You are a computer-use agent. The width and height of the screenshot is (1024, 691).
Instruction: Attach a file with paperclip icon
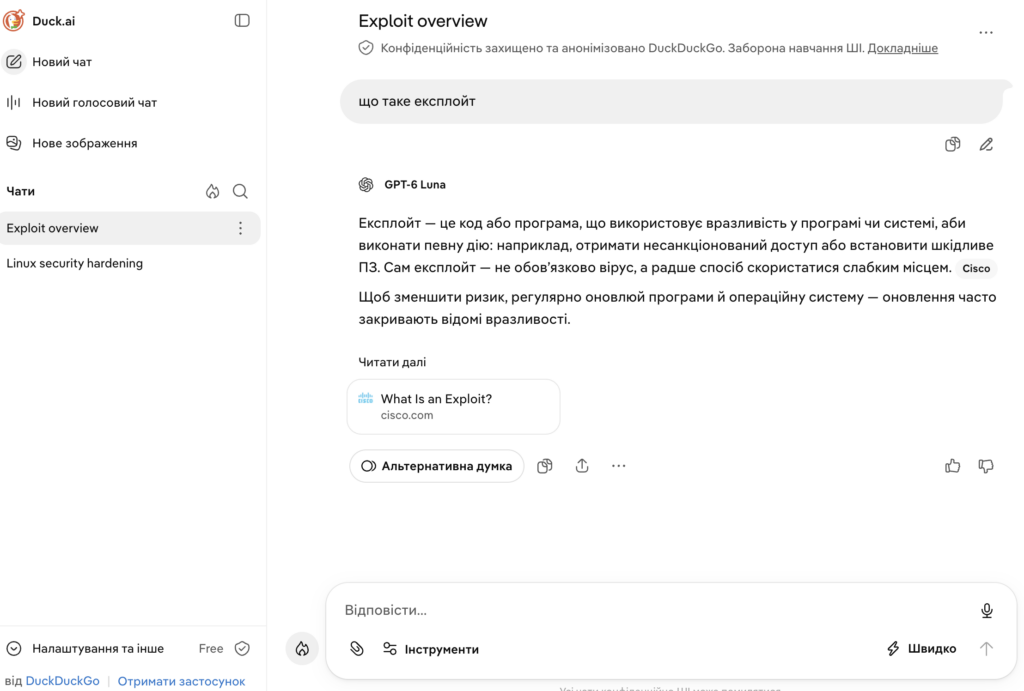tap(357, 649)
